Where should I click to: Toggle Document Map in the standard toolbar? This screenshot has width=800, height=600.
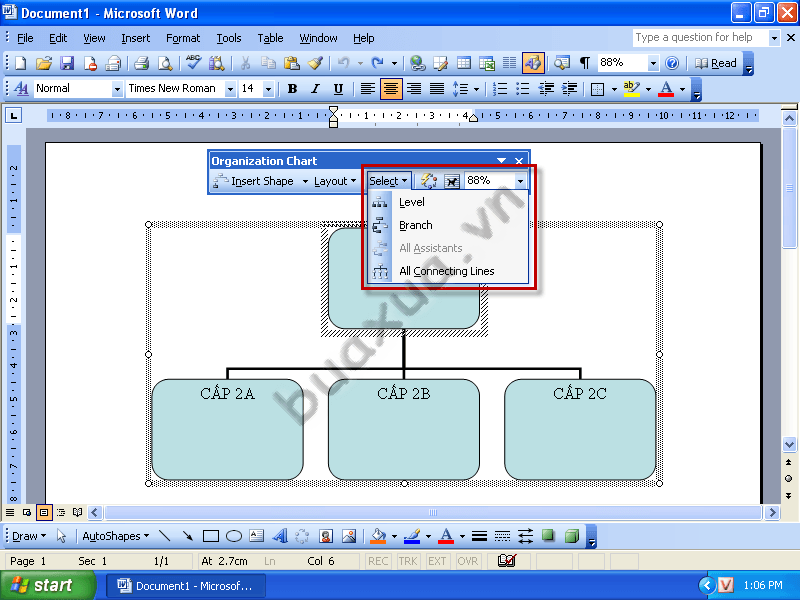[562, 63]
